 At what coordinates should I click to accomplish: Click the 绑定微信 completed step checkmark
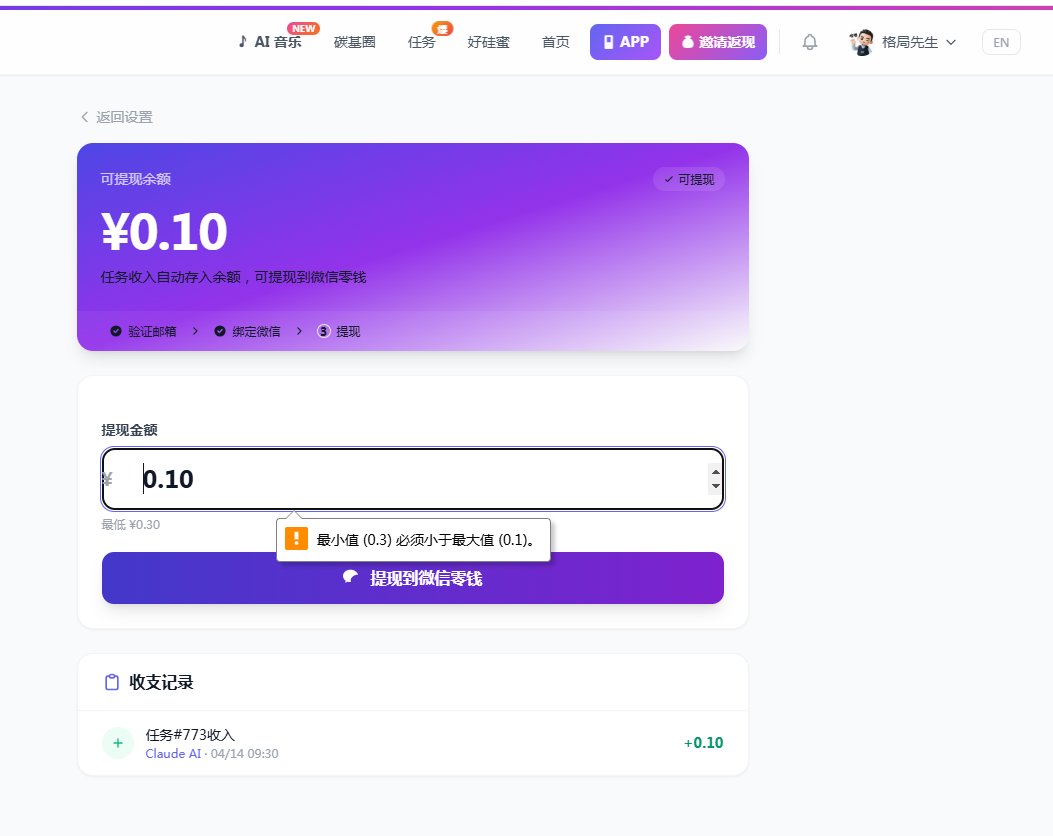click(x=220, y=331)
